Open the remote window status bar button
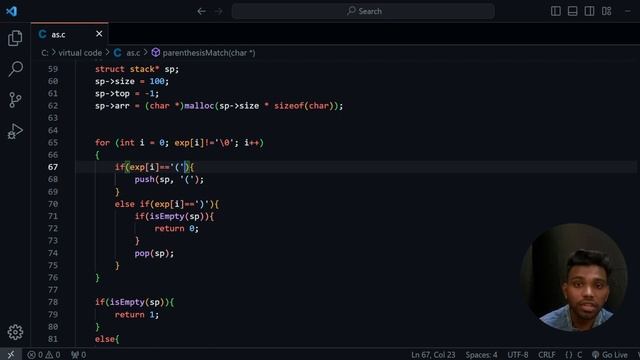This screenshot has height=360, width=640. coord(11,355)
